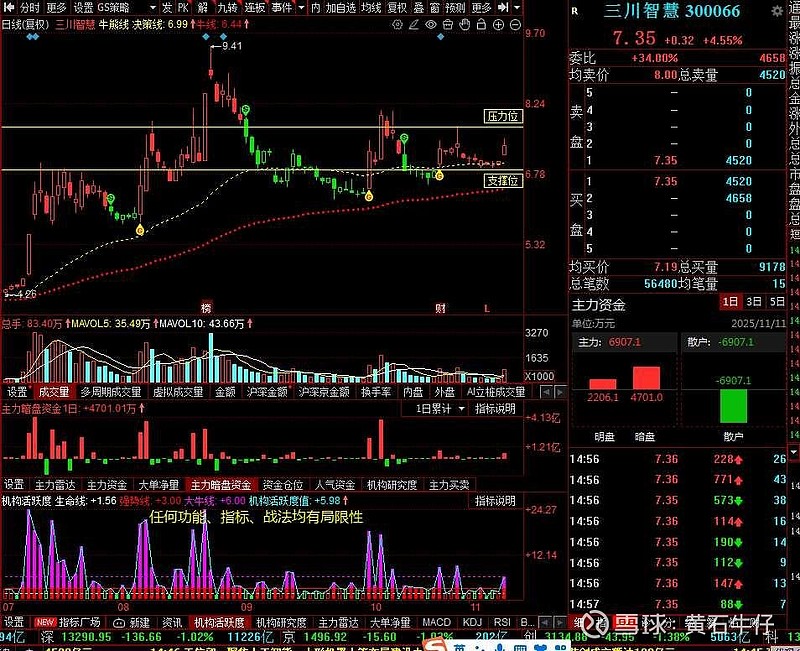Click the B buy signal at October low
This screenshot has height=651, width=800.
369,196
